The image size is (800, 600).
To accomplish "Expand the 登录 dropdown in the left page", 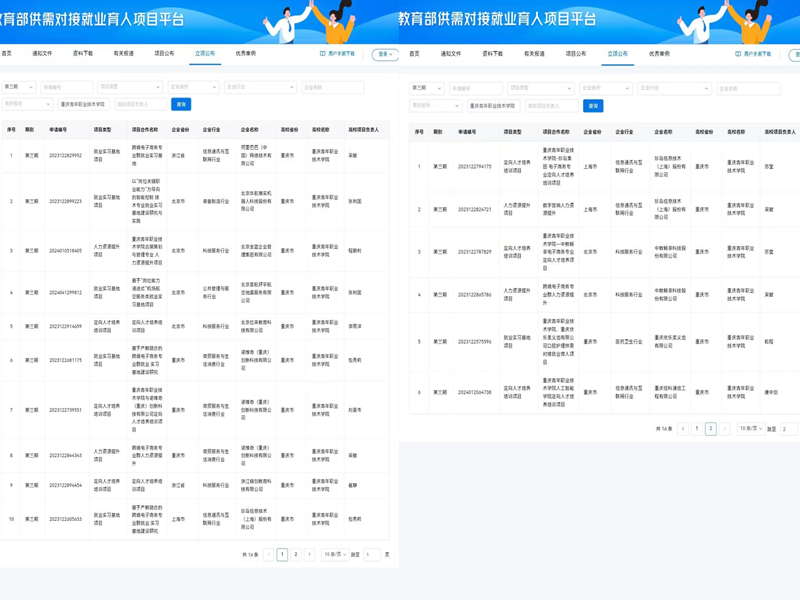I will (x=385, y=54).
